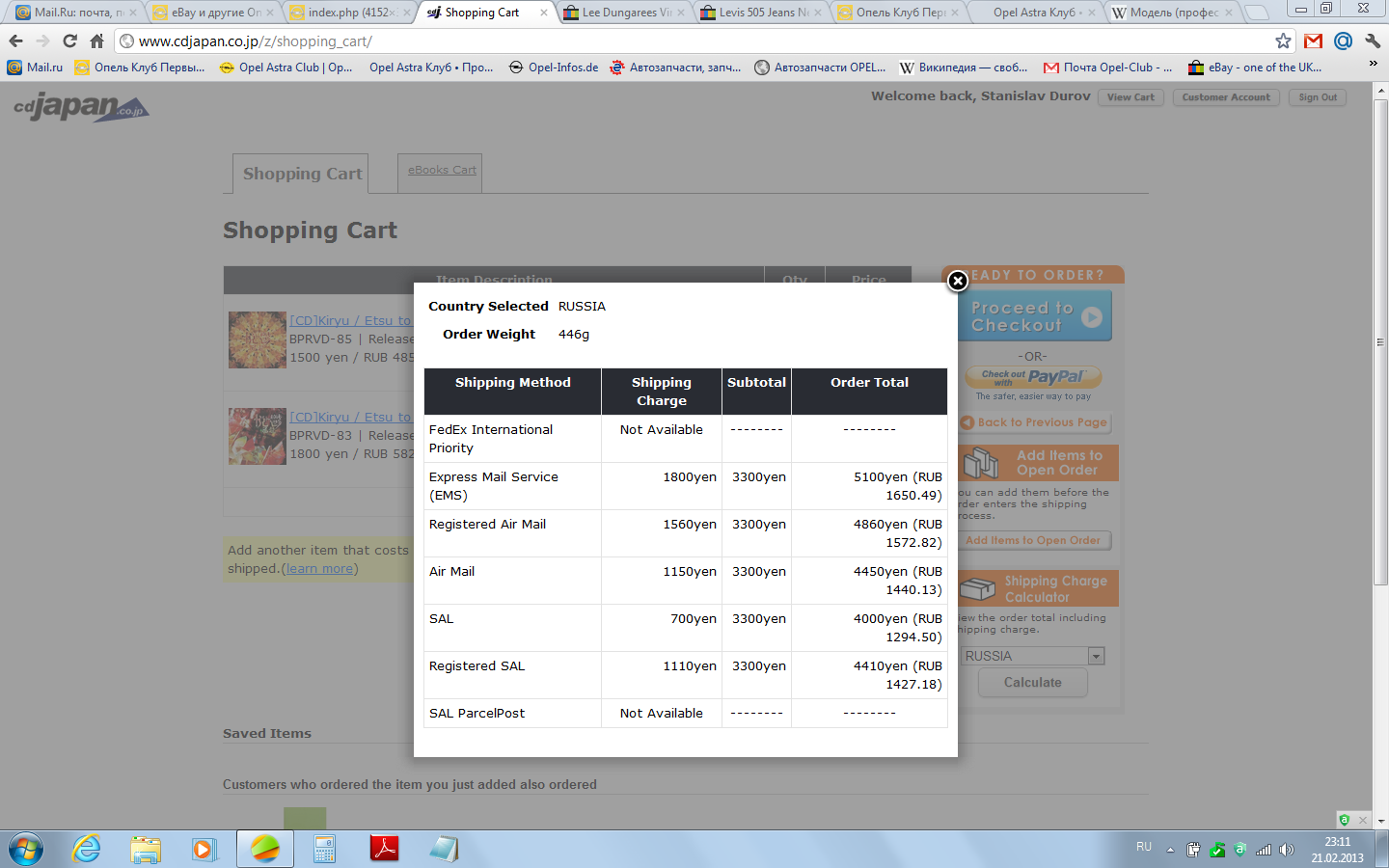Click the CDJapan logo

point(81,107)
